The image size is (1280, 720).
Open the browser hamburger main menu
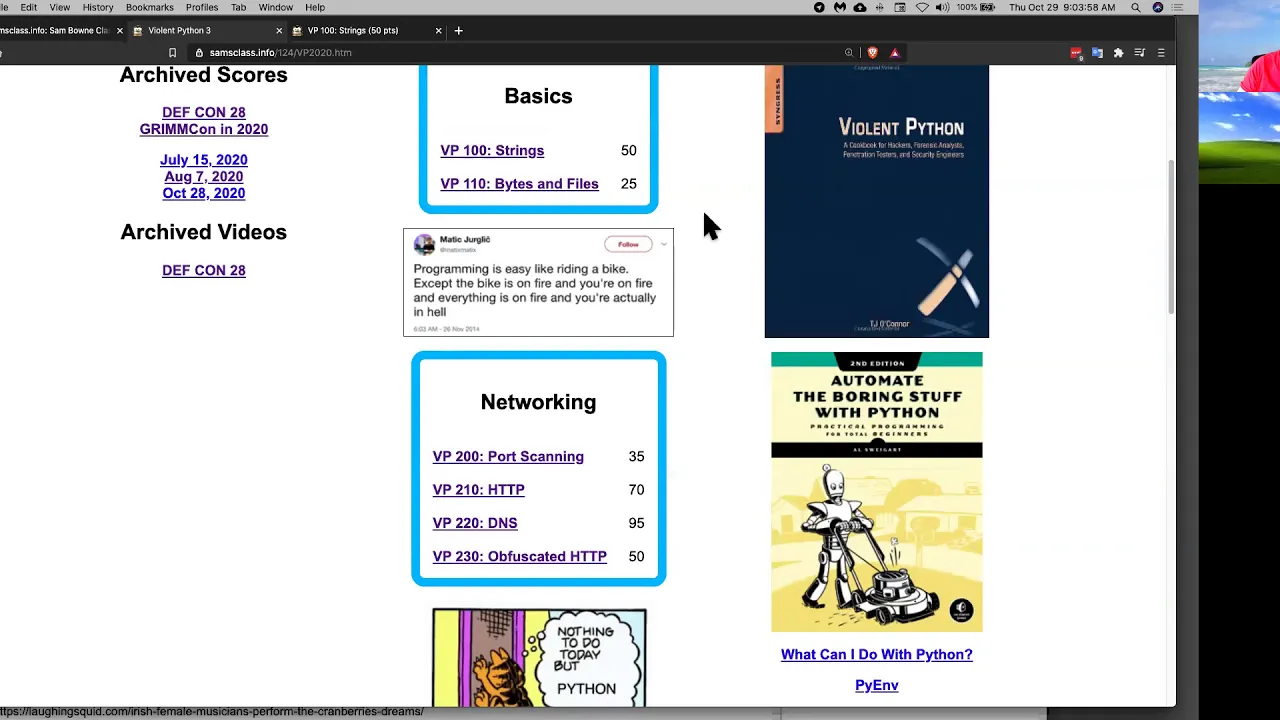[x=1161, y=53]
